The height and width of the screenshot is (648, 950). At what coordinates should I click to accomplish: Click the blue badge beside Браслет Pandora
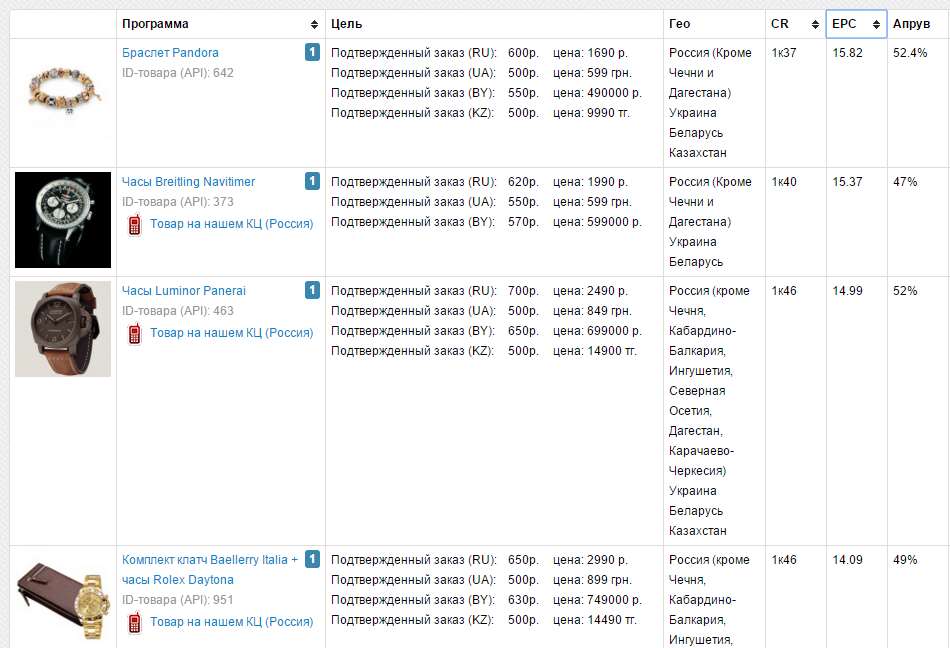coord(312,52)
